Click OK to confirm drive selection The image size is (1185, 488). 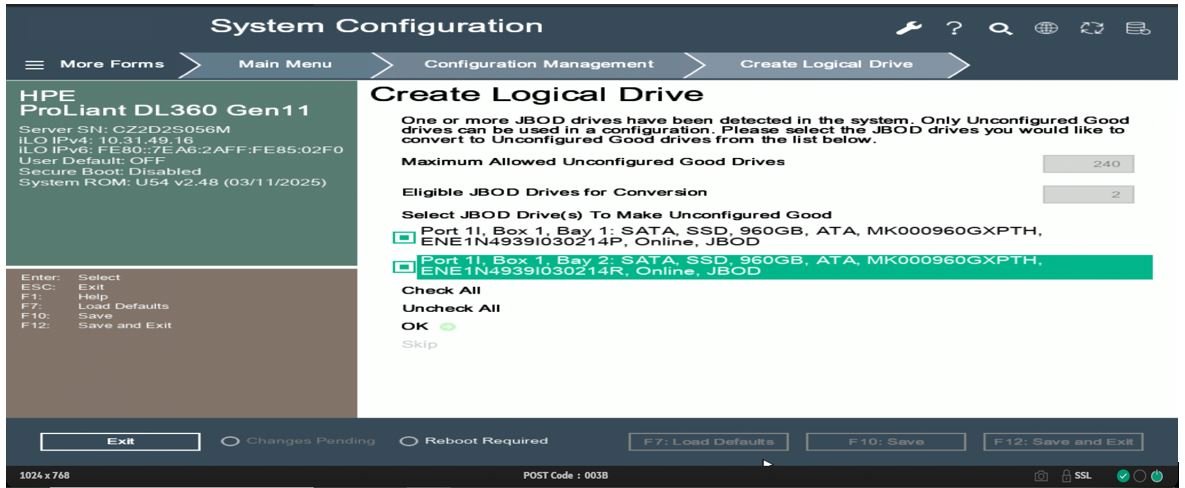tap(415, 326)
